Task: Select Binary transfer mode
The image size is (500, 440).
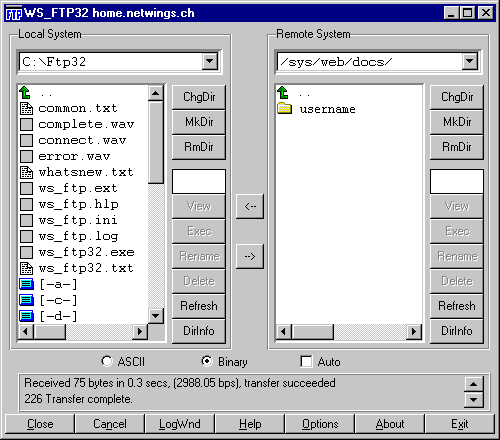Action: tap(207, 361)
